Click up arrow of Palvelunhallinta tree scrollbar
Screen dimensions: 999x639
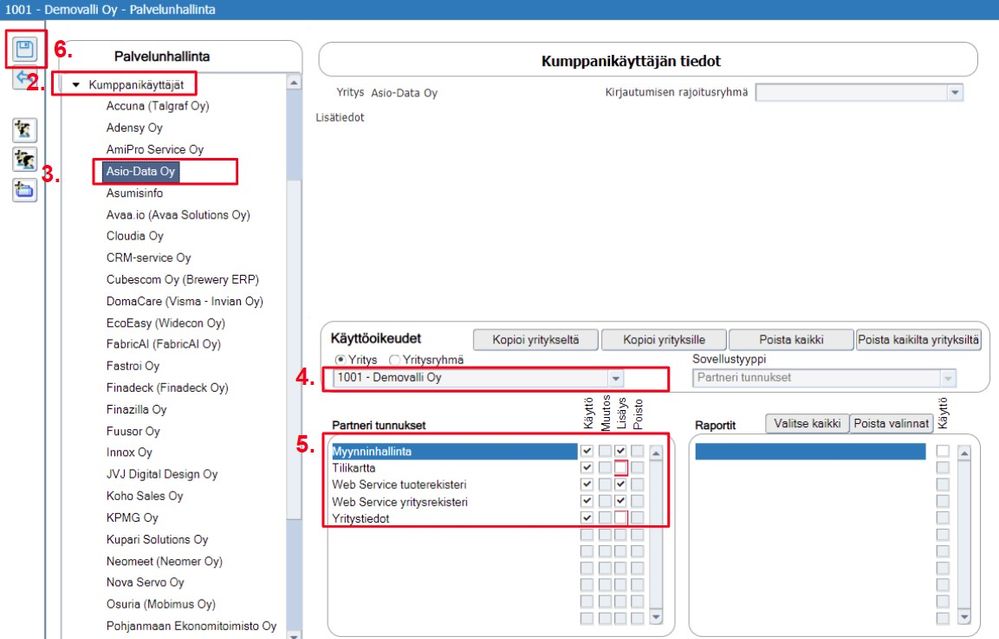294,82
